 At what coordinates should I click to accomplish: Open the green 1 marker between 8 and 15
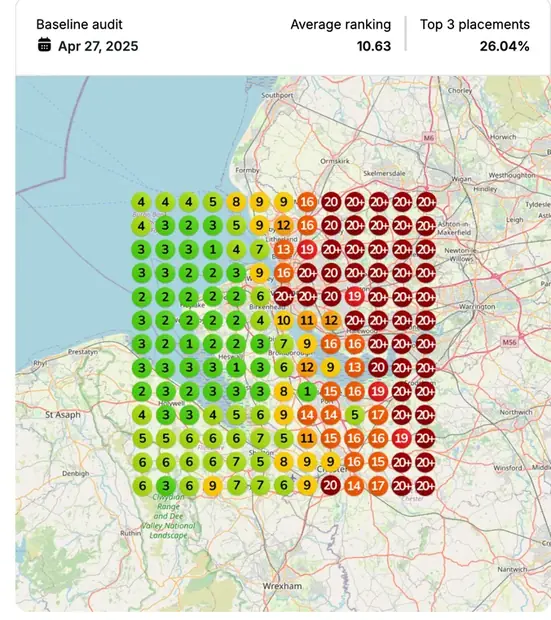pyautogui.click(x=307, y=391)
